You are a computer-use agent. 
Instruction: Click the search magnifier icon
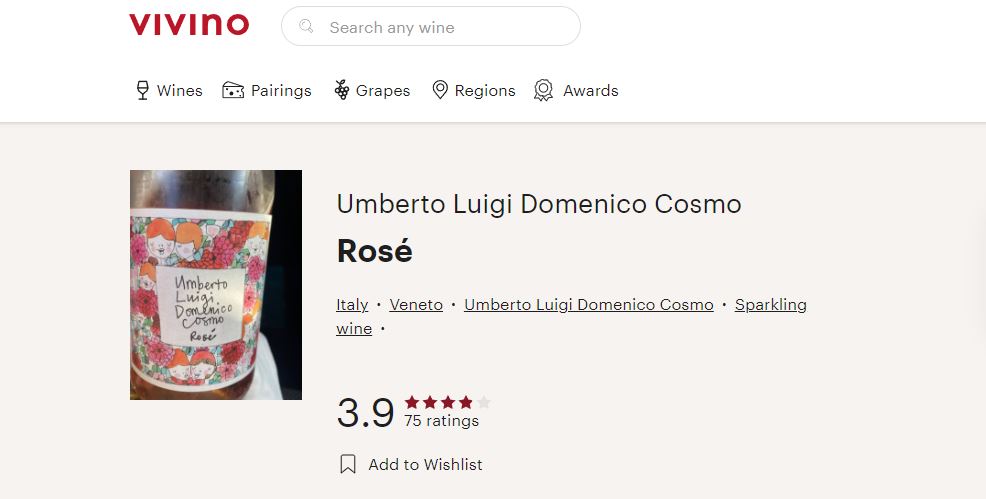307,27
